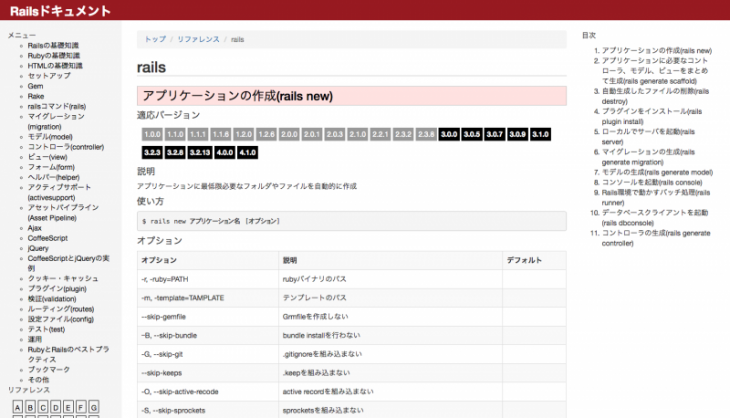Screen dimensions: 730x418
Task: Jump to rails generate controller contents entry
Action: pyautogui.click(x=656, y=238)
